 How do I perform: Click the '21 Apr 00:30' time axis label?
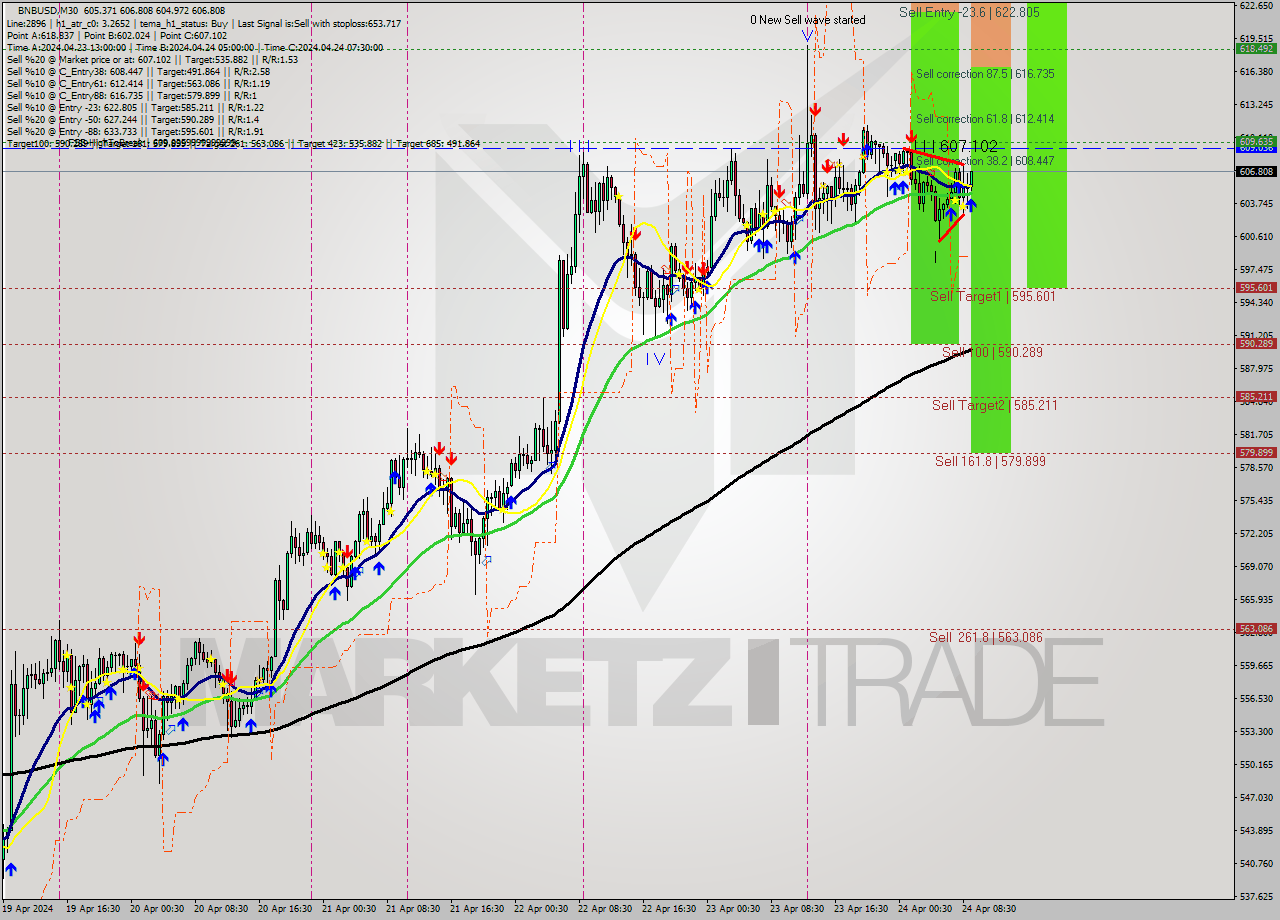[x=348, y=909]
